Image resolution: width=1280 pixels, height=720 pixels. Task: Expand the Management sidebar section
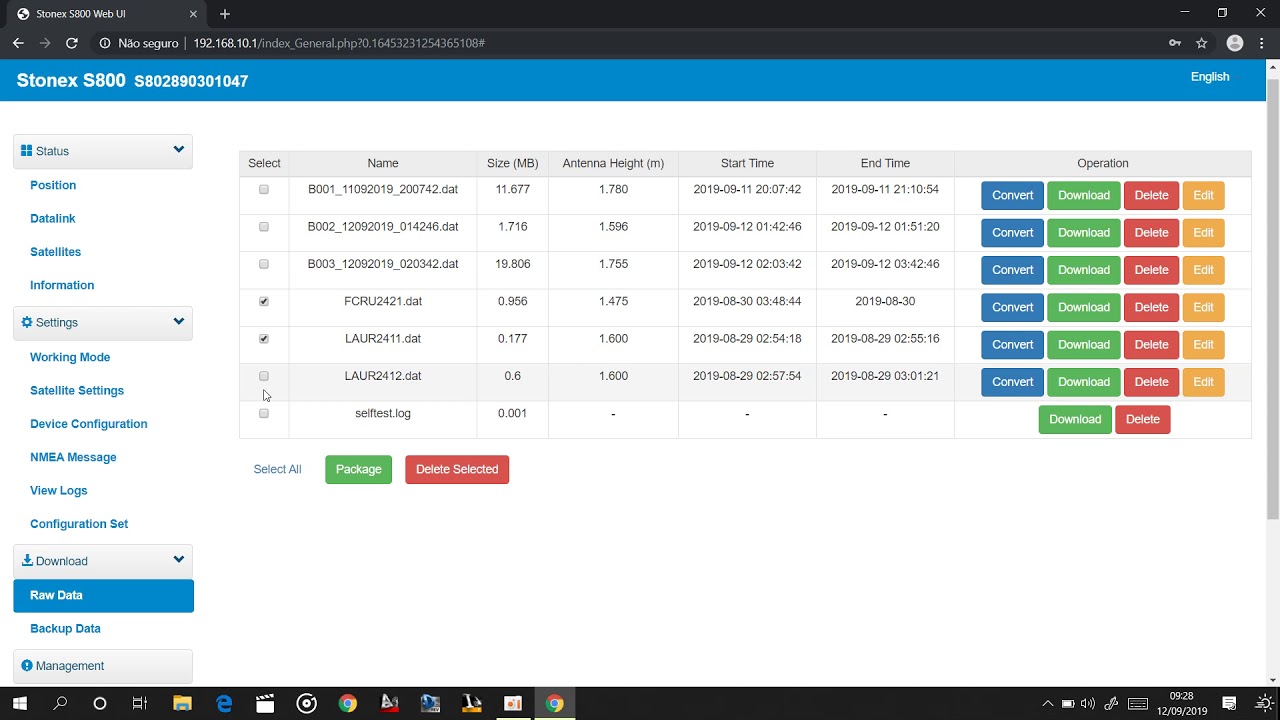pos(103,666)
